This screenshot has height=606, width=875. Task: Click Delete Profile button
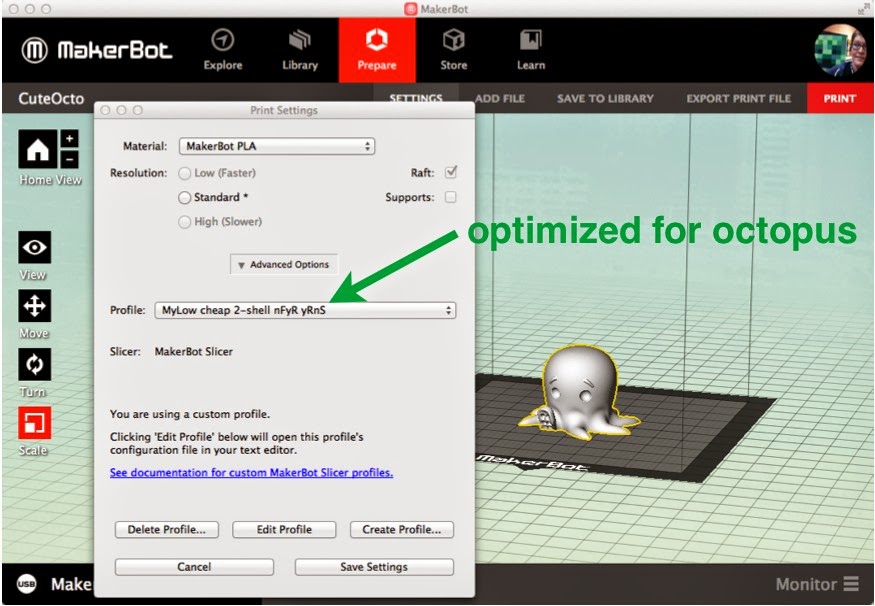167,530
